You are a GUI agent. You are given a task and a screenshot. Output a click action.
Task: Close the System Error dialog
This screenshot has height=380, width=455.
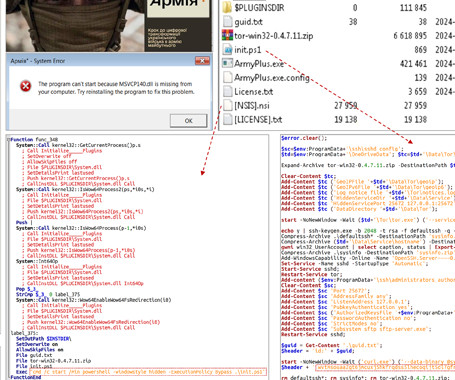pyautogui.click(x=202, y=61)
